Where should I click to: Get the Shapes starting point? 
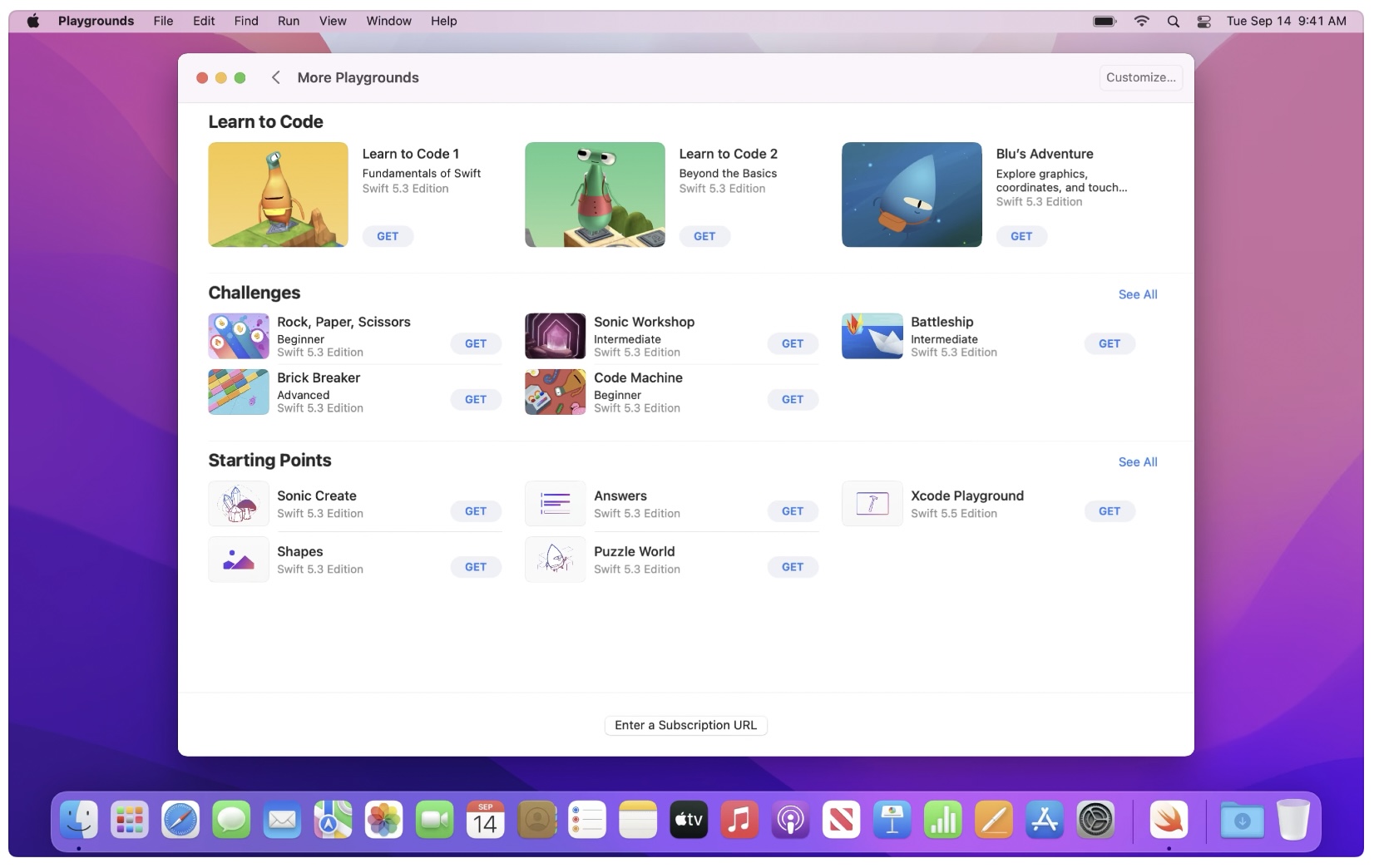tap(476, 567)
